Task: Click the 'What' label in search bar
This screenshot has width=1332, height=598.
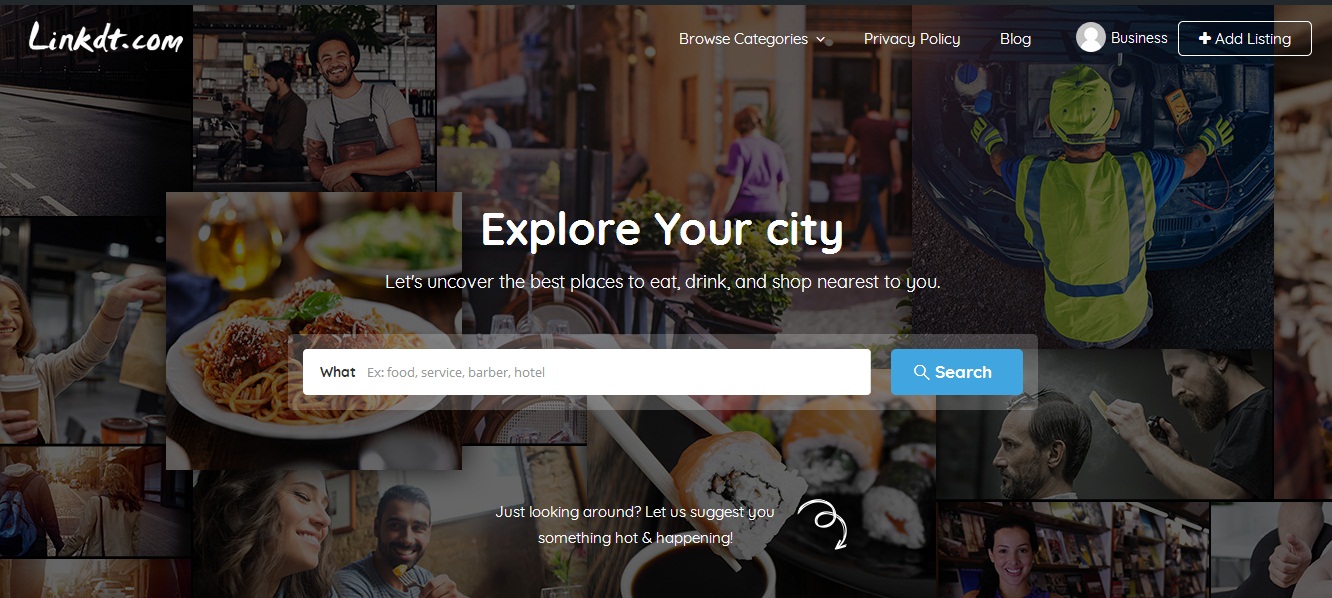Action: coord(338,372)
